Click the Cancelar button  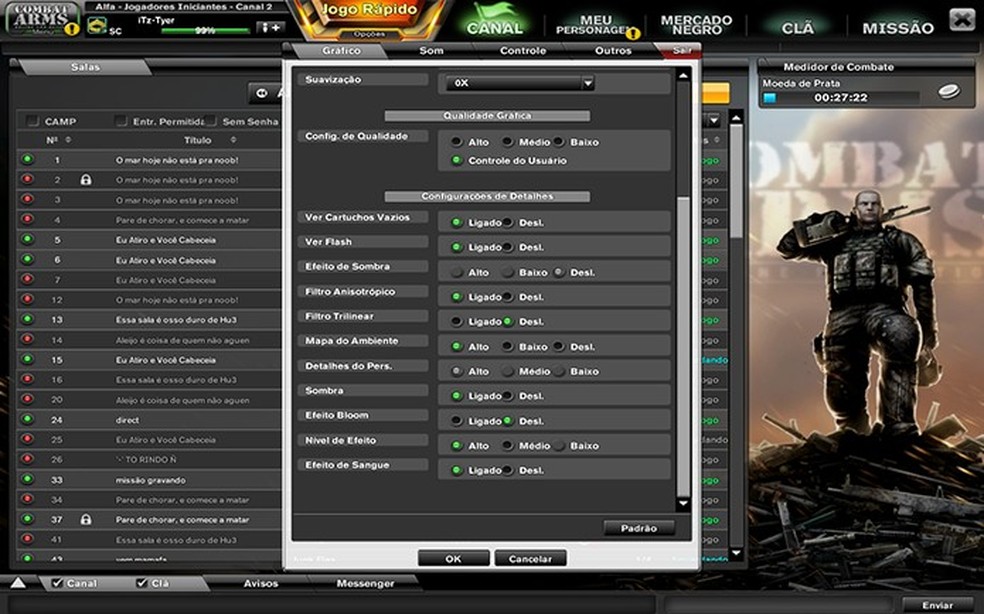point(530,558)
